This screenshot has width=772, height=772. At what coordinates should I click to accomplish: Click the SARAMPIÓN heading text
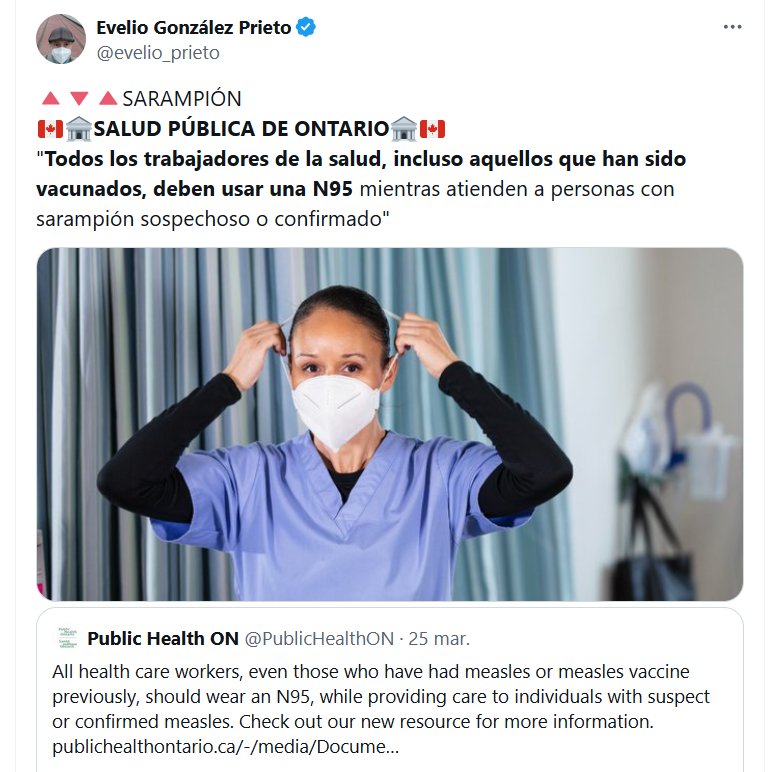(x=182, y=98)
